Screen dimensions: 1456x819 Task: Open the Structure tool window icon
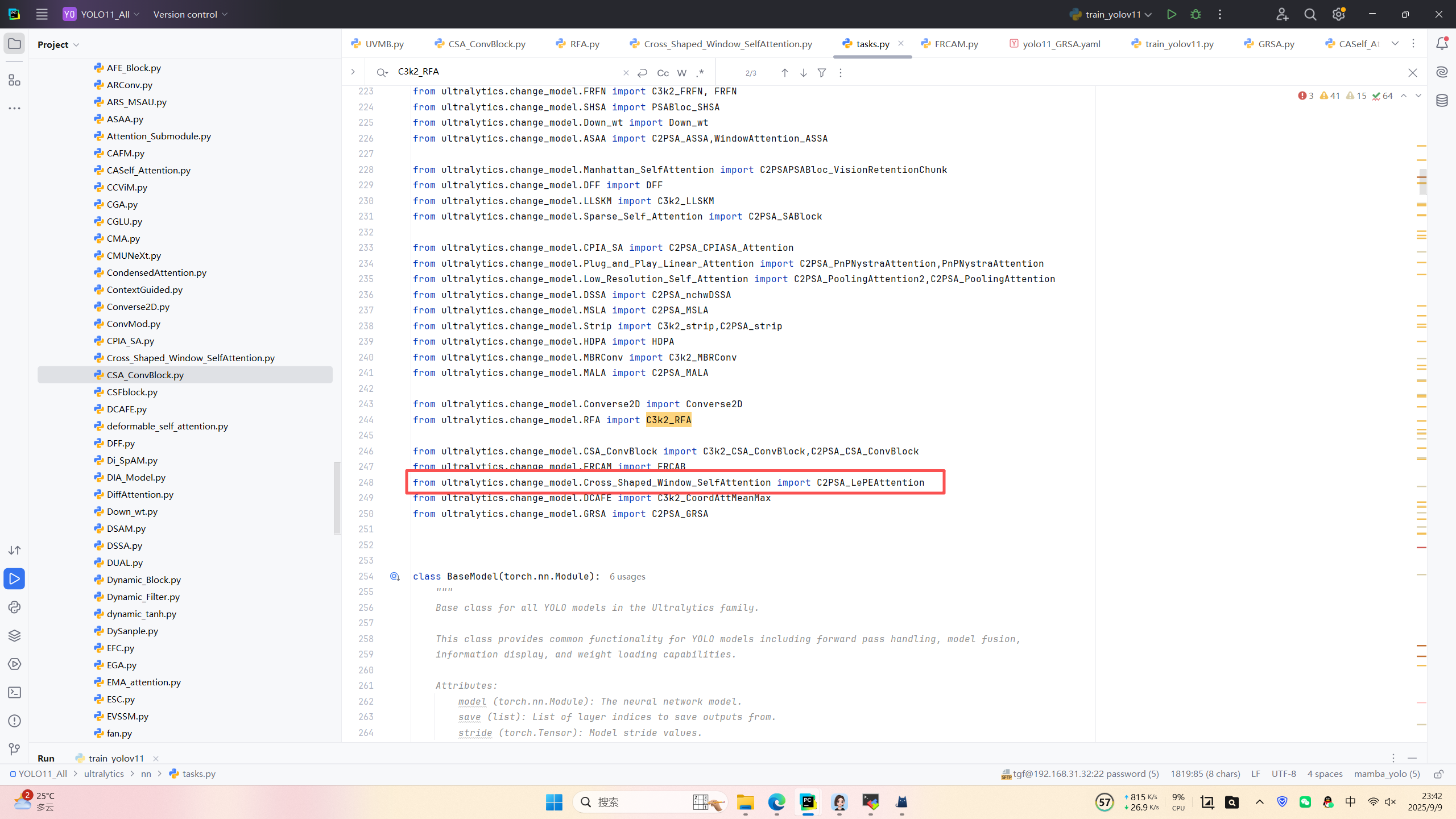coord(14,80)
